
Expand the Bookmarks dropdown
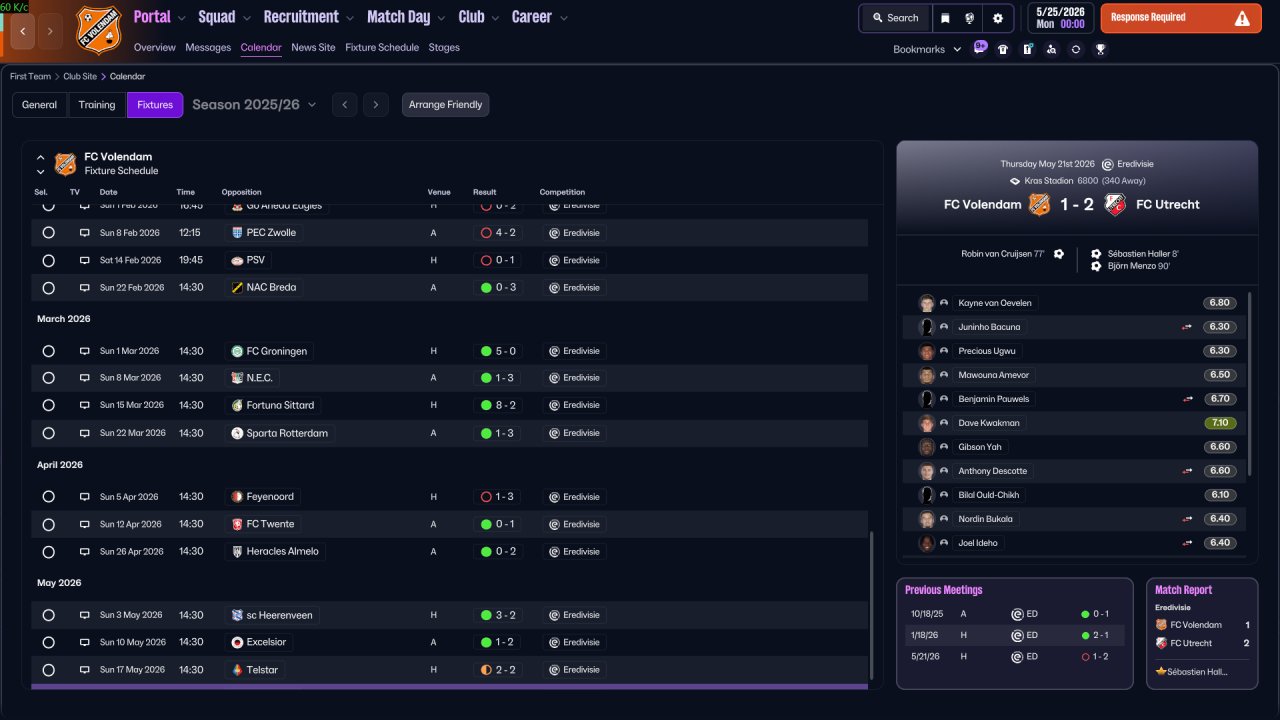(927, 49)
